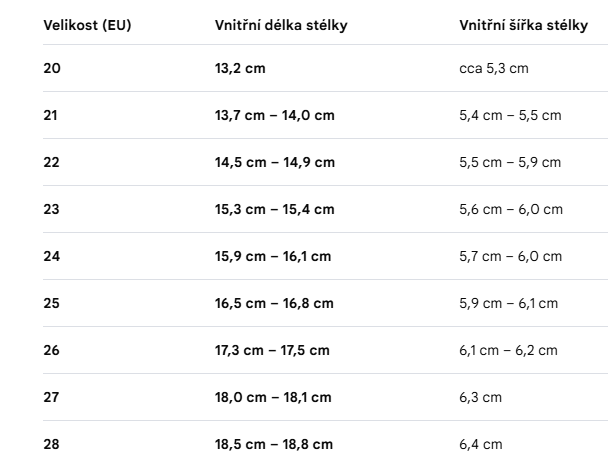
Task: Select the size 25 row label
Action: 52,303
